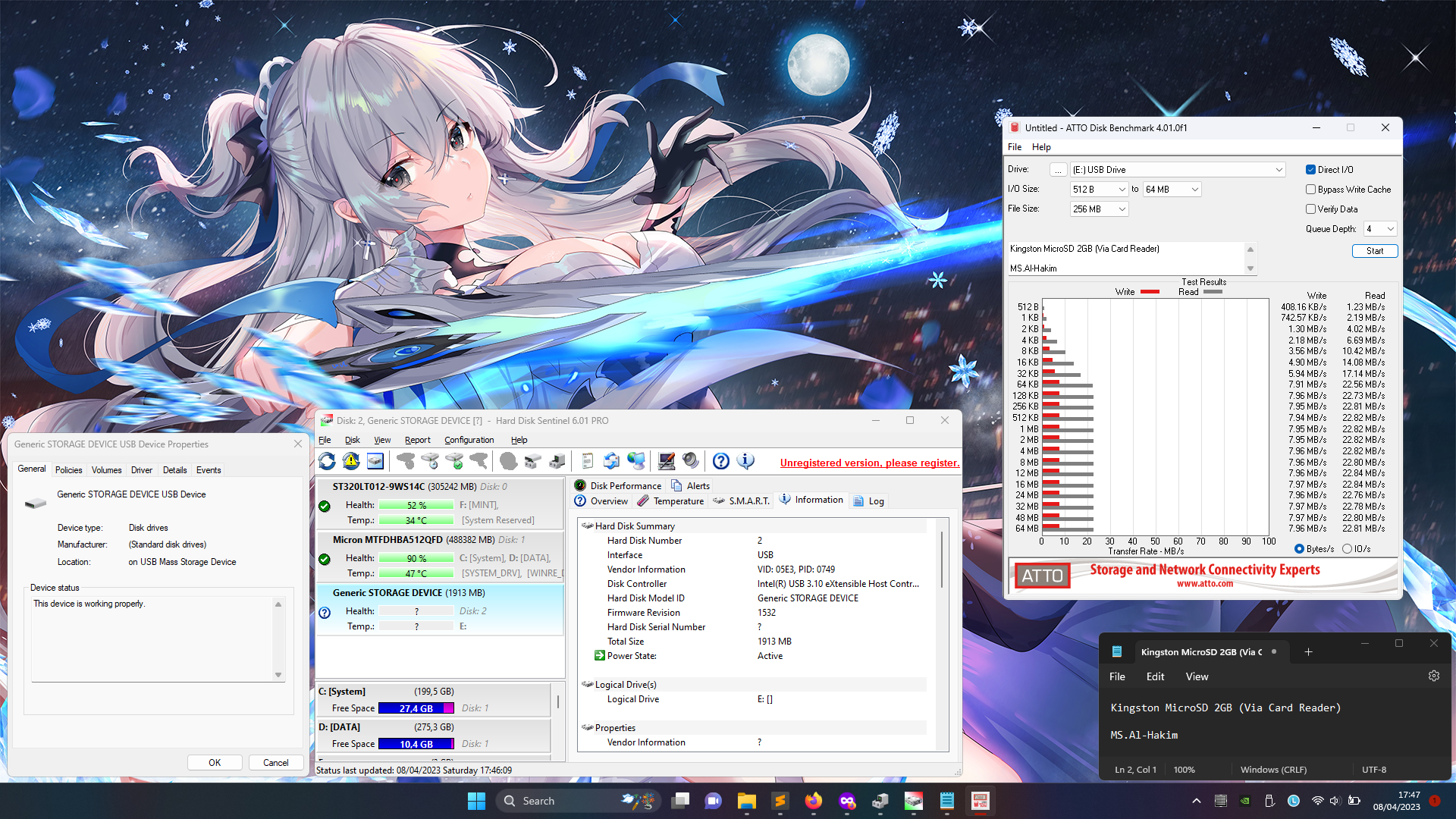Add a new tab in Notepad
The image size is (1456, 819).
1308,652
